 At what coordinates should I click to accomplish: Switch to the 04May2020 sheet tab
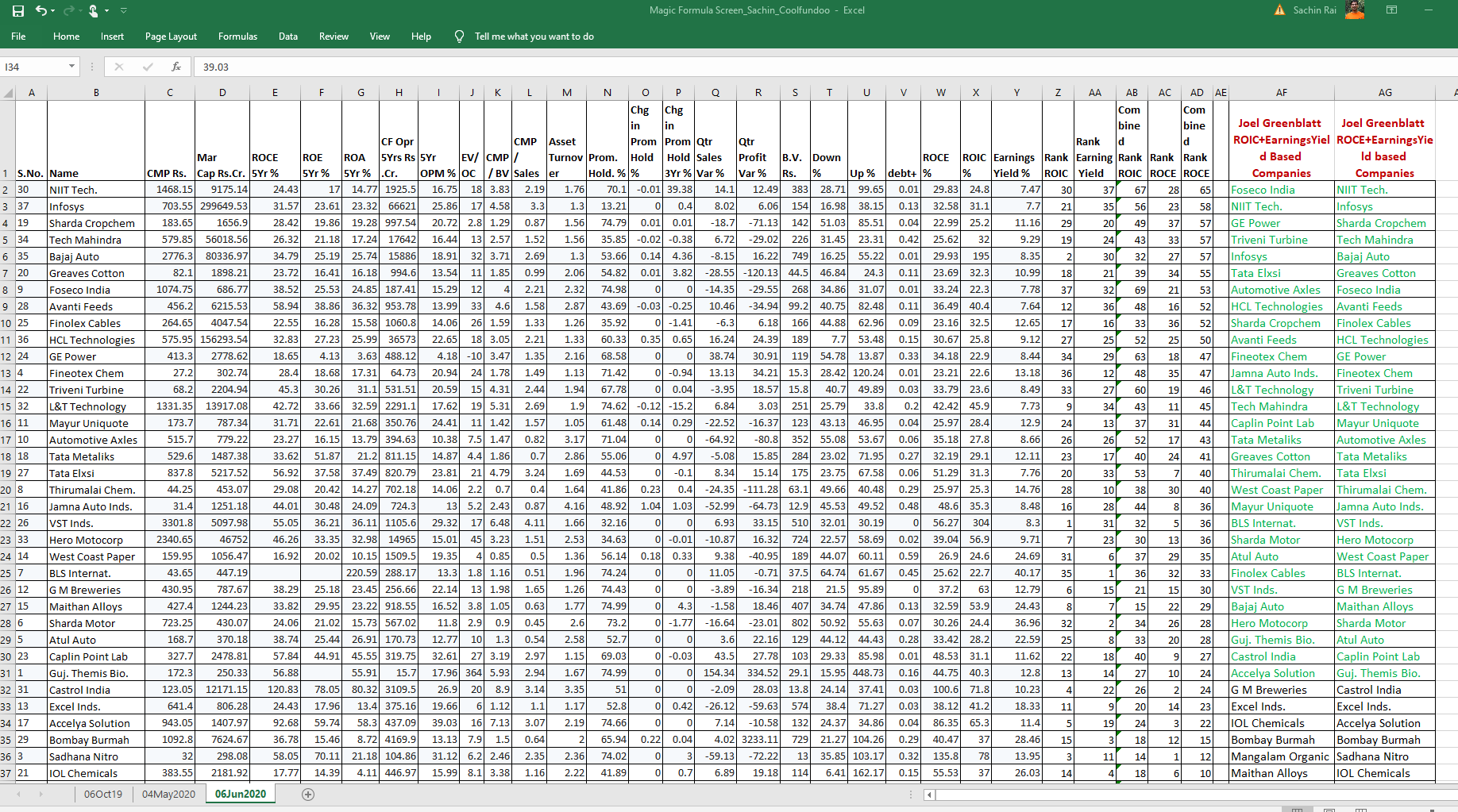click(168, 795)
